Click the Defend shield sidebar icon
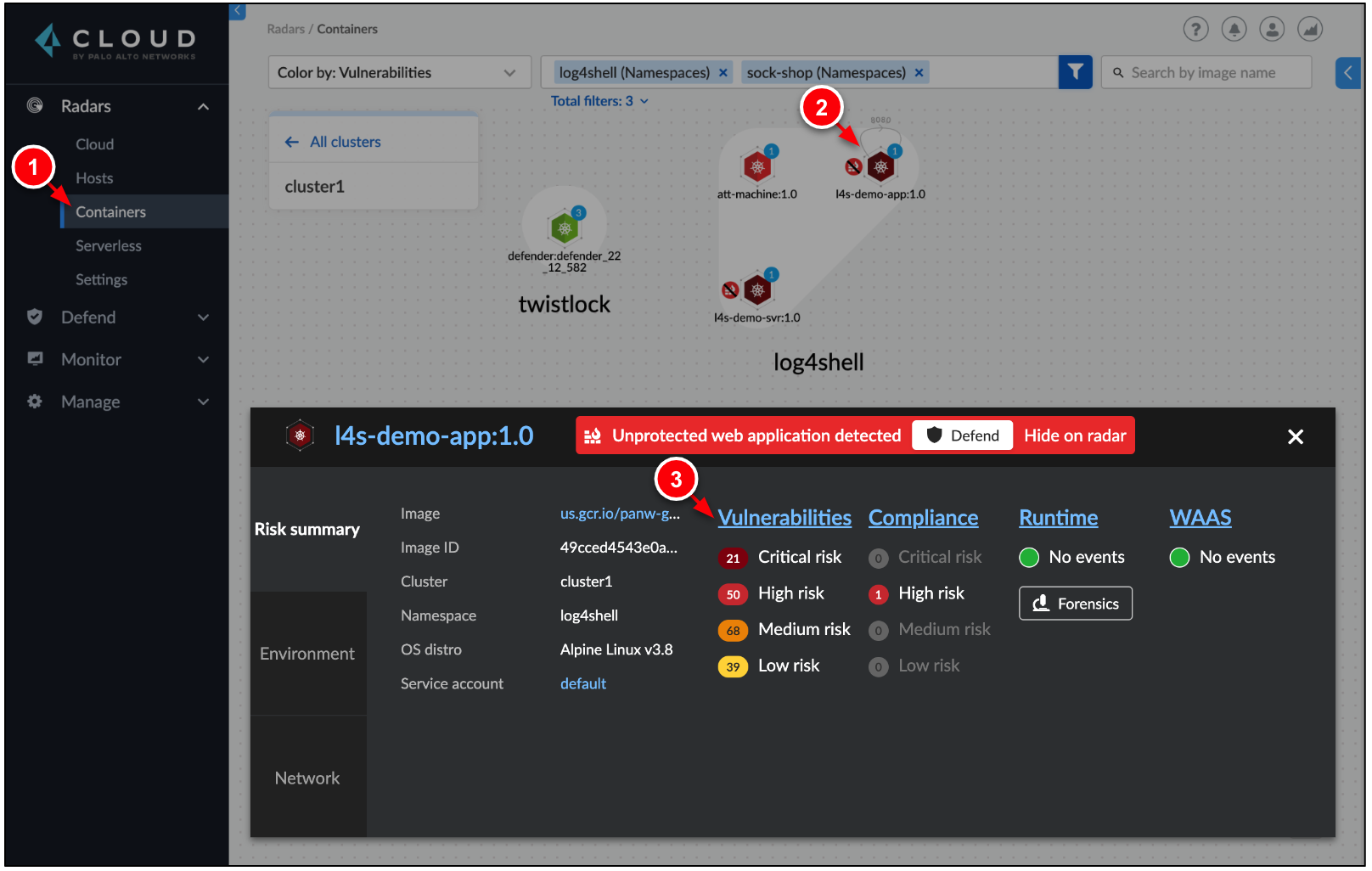The height and width of the screenshot is (871, 1372). click(35, 317)
